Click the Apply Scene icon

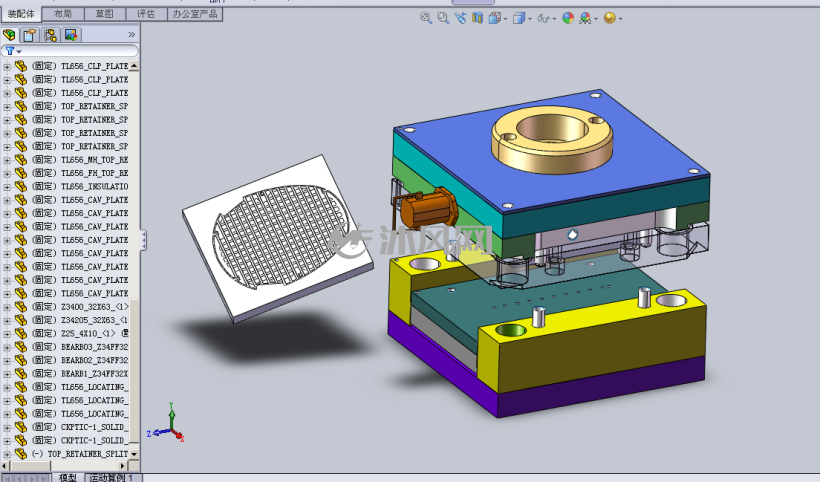click(585, 18)
